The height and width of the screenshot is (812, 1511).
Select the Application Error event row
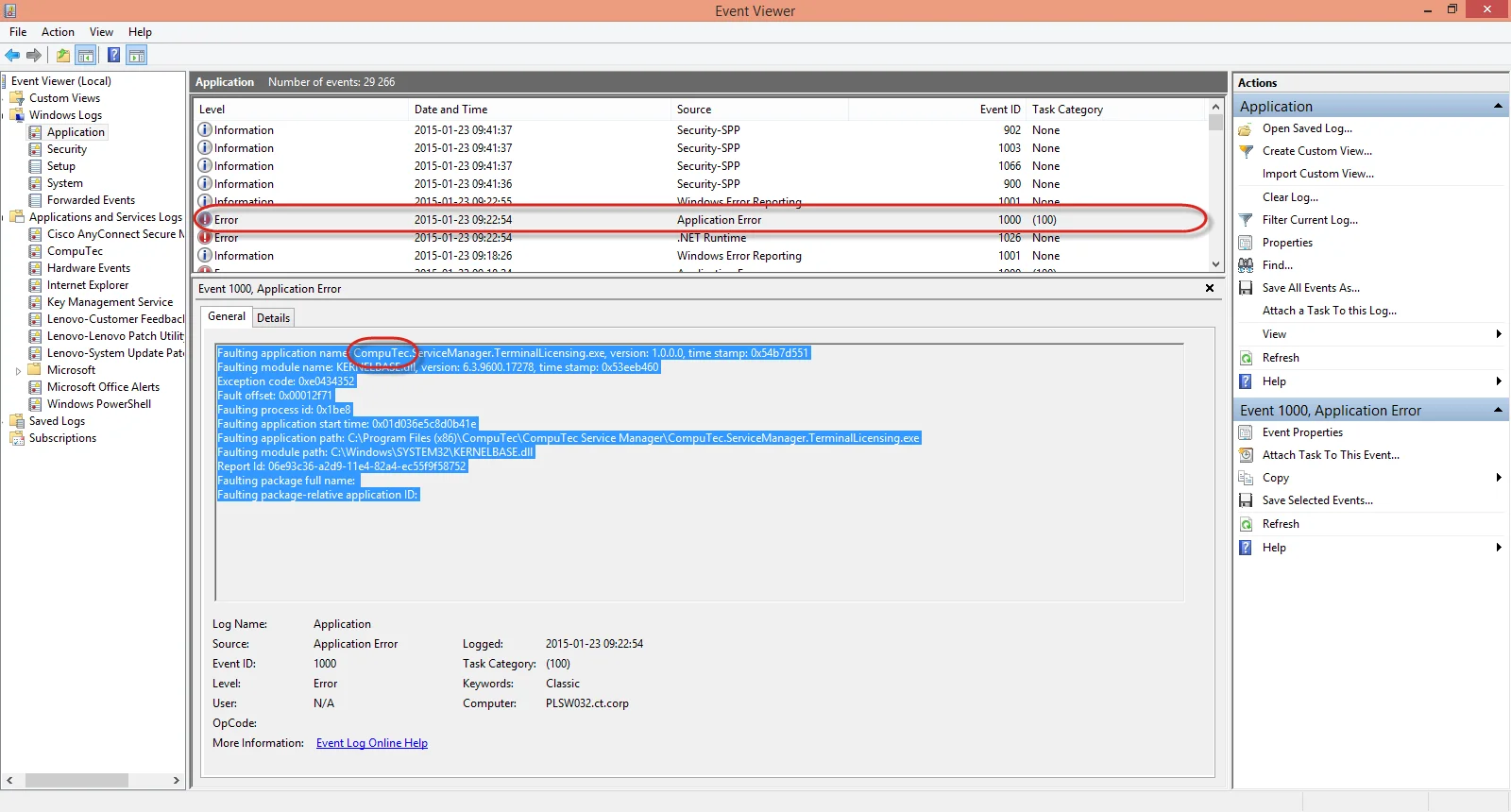[x=701, y=220]
